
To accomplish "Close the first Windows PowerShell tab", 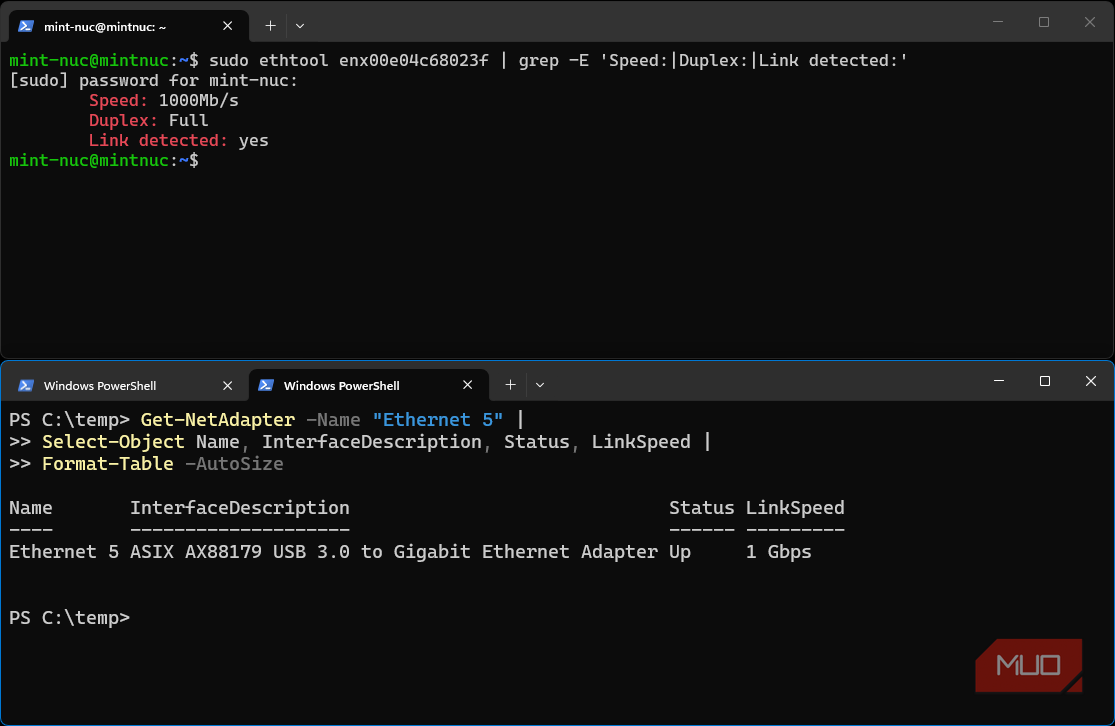I will [228, 385].
